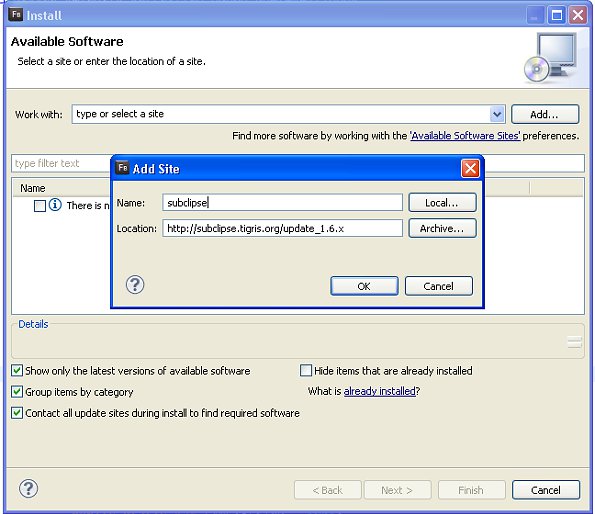Image resolution: width=595 pixels, height=514 pixels.
Task: Cancel the Install wizard
Action: point(546,490)
